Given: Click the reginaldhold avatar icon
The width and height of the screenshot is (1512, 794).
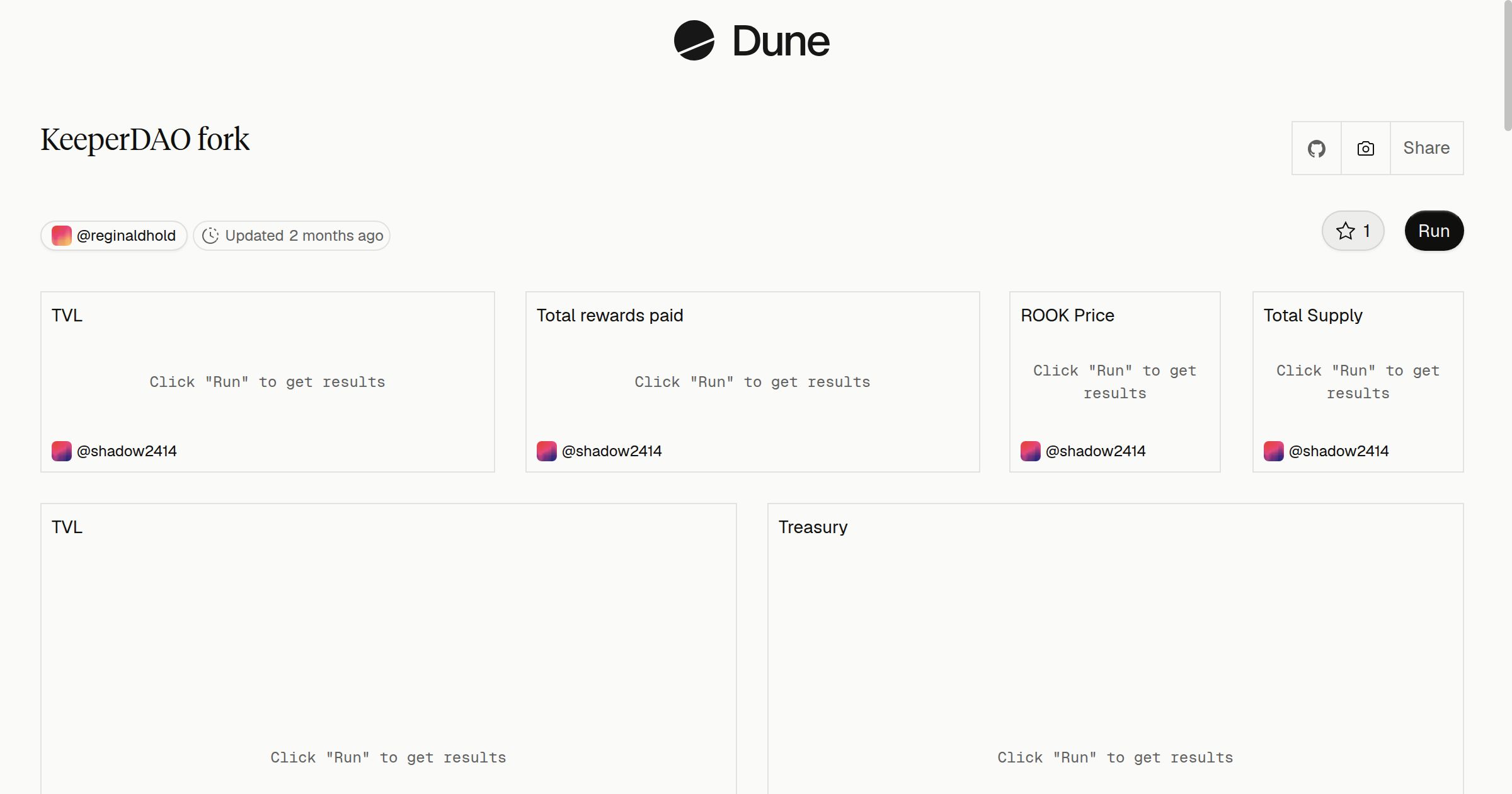Looking at the screenshot, I should 62,236.
